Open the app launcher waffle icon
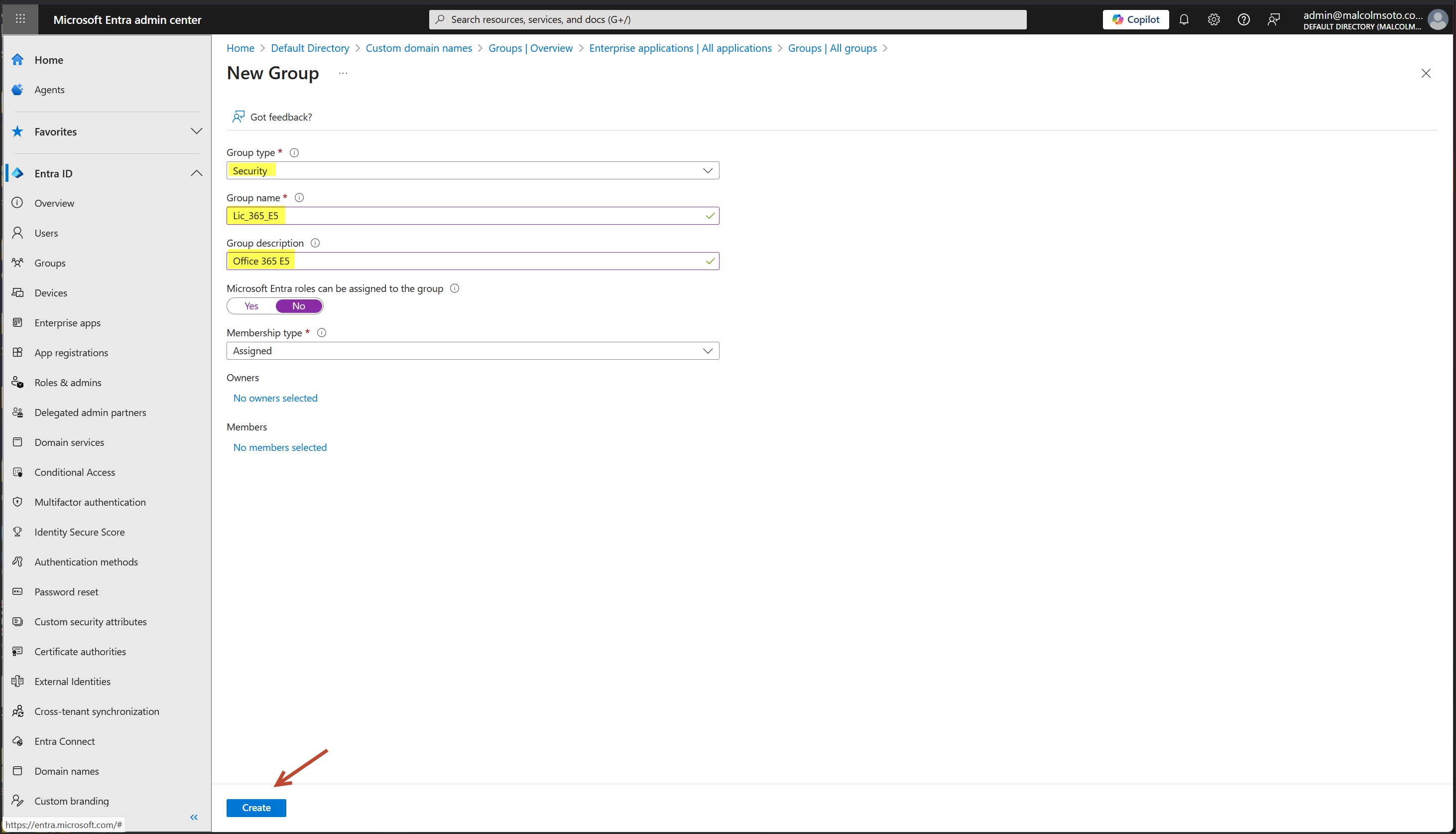Image resolution: width=1456 pixels, height=834 pixels. point(20,19)
